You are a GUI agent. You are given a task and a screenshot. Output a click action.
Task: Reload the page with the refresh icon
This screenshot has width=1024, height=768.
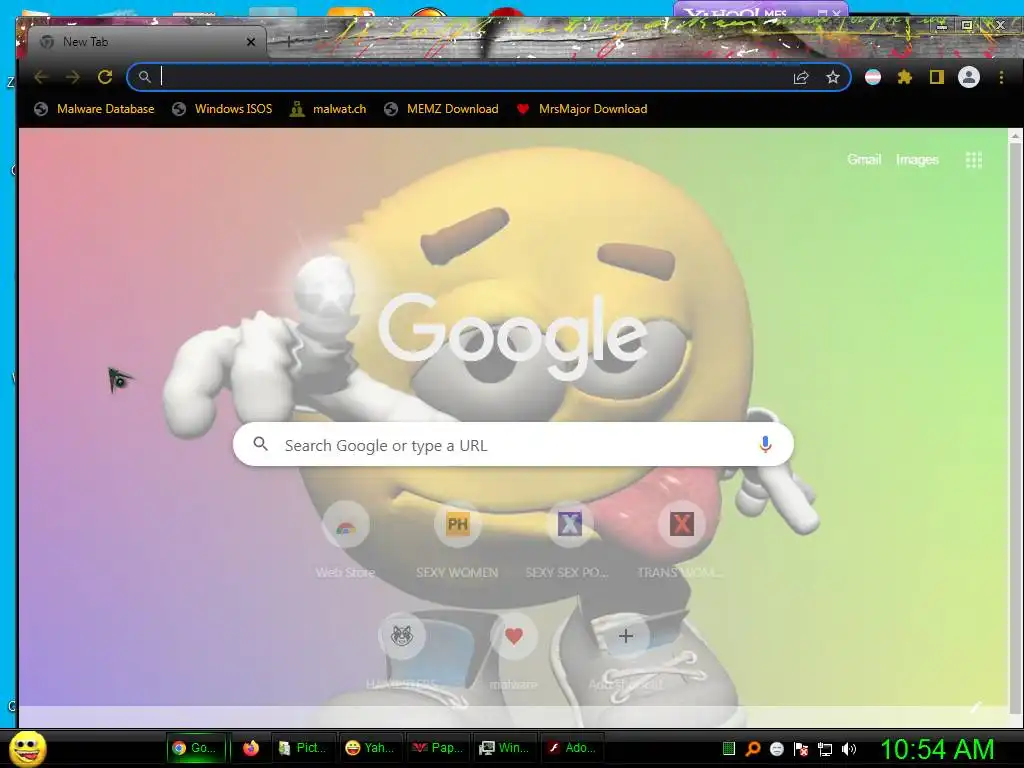[104, 77]
